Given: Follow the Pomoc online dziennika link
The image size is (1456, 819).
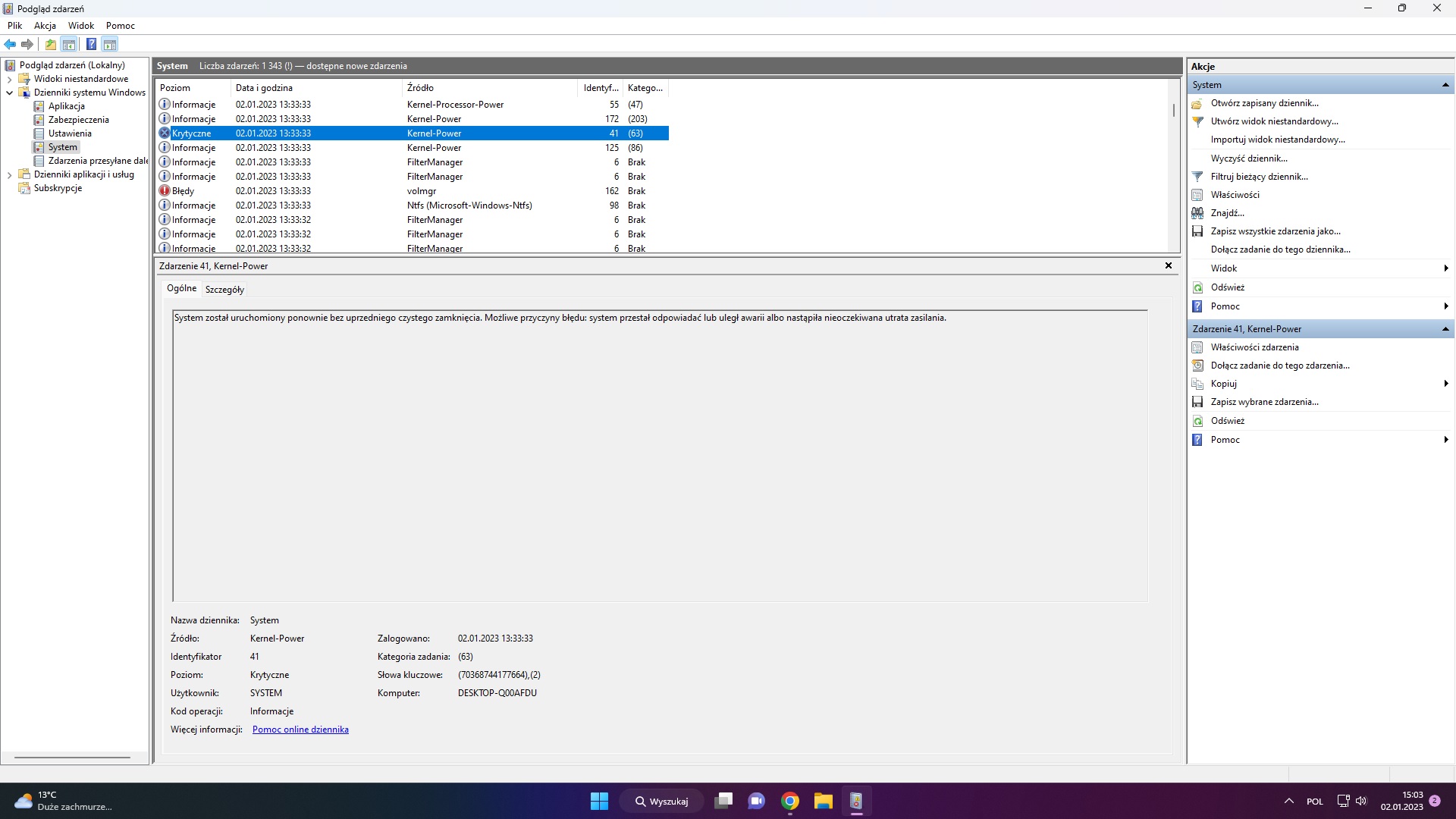Looking at the screenshot, I should 300,729.
